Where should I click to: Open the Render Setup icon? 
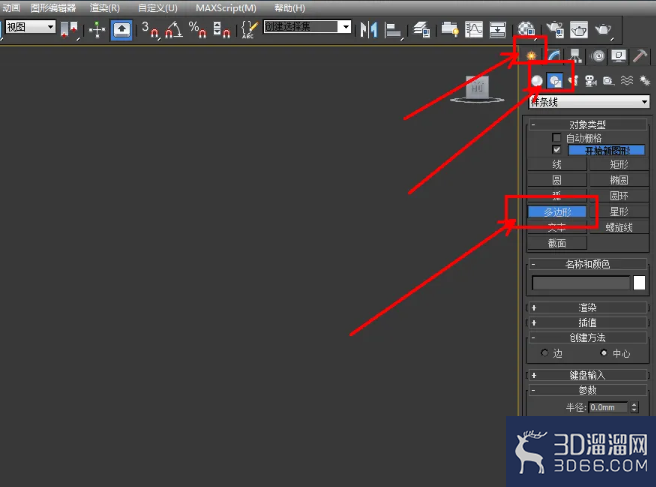tap(555, 30)
